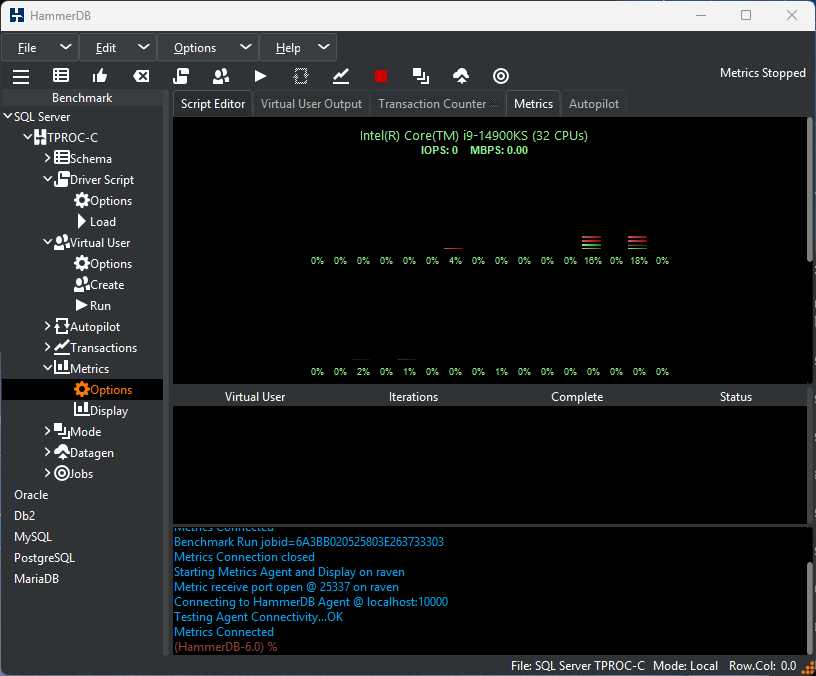Screen dimensions: 816x676
Task: Click the load driver script toolbar icon
Action: [181, 76]
